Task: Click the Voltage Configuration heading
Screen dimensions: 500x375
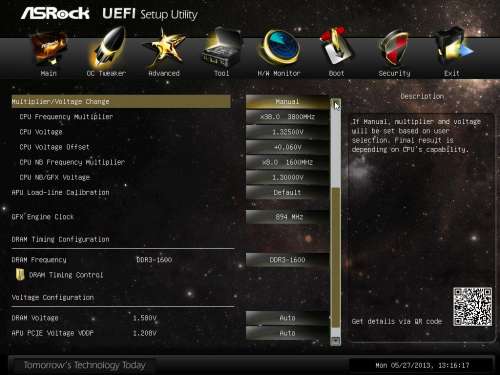Action: 53,297
